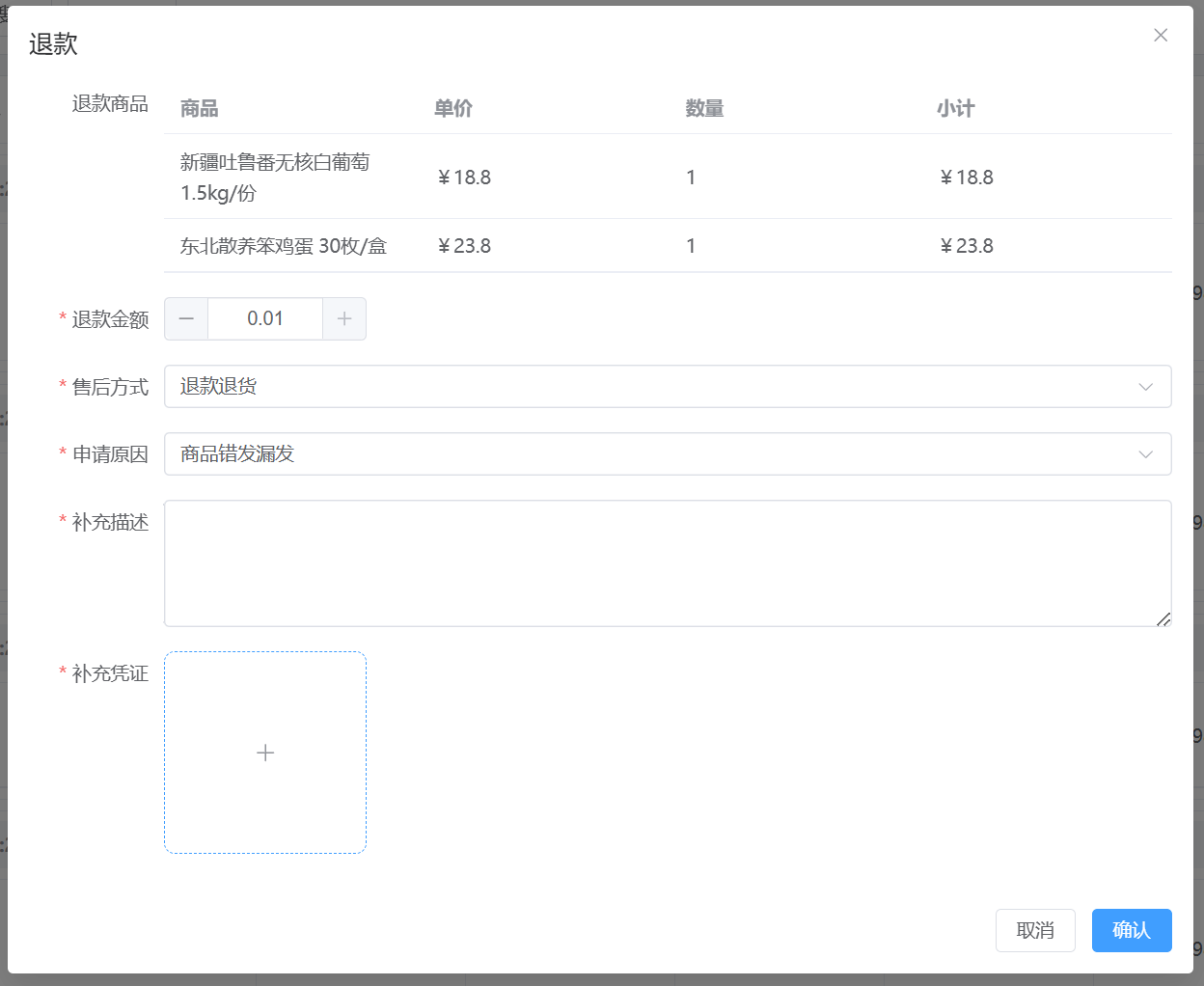Confirm the refund with the 确认 button
Viewport: 1204px width, 986px height.
pyautogui.click(x=1132, y=930)
